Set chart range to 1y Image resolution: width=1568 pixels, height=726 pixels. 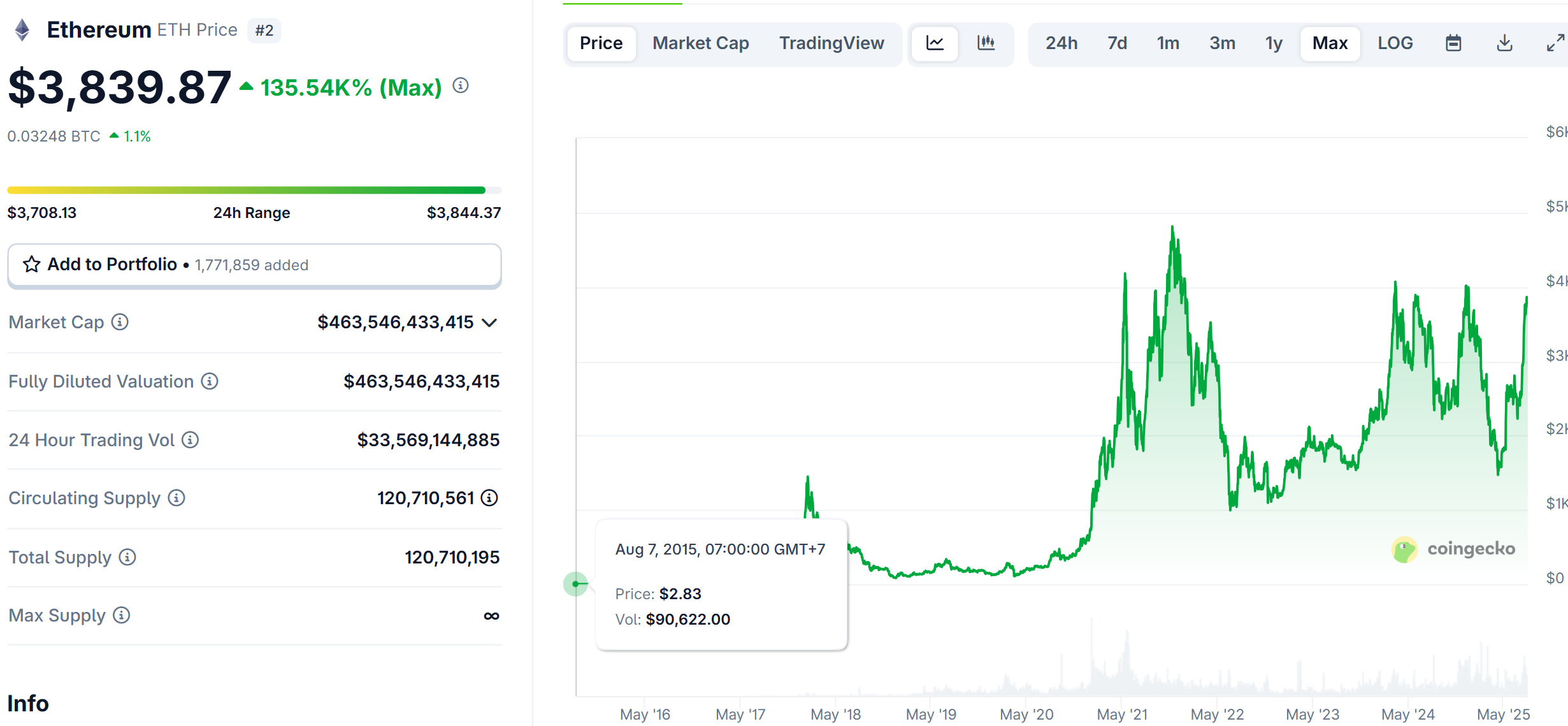[1274, 43]
